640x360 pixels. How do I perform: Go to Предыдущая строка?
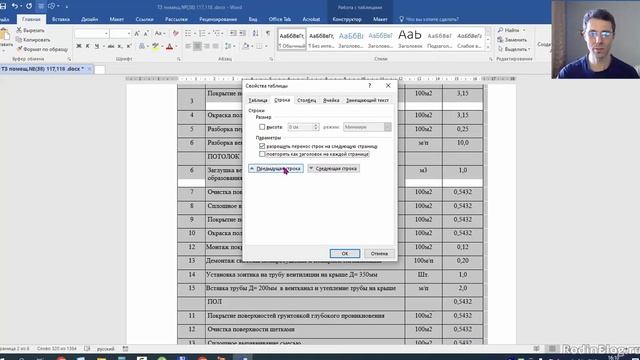point(276,169)
